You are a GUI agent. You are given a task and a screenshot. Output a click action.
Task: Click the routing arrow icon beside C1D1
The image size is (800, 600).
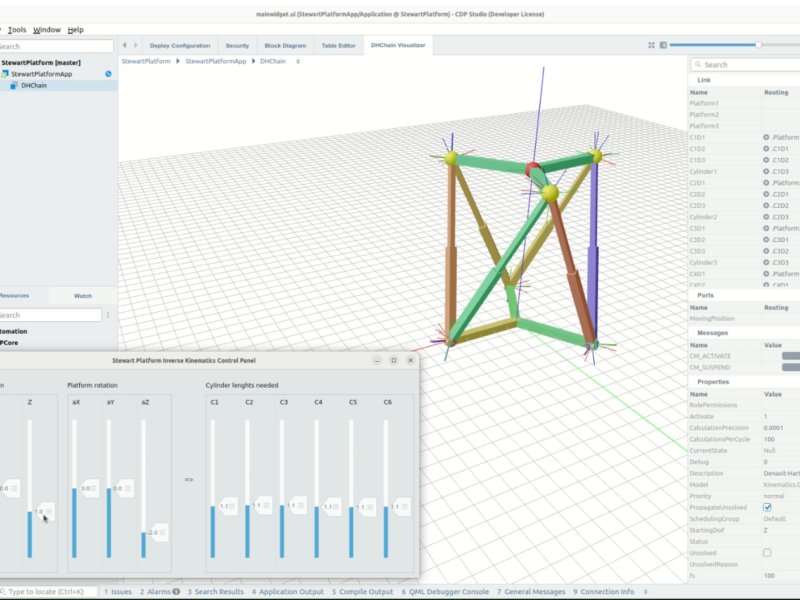coord(766,137)
